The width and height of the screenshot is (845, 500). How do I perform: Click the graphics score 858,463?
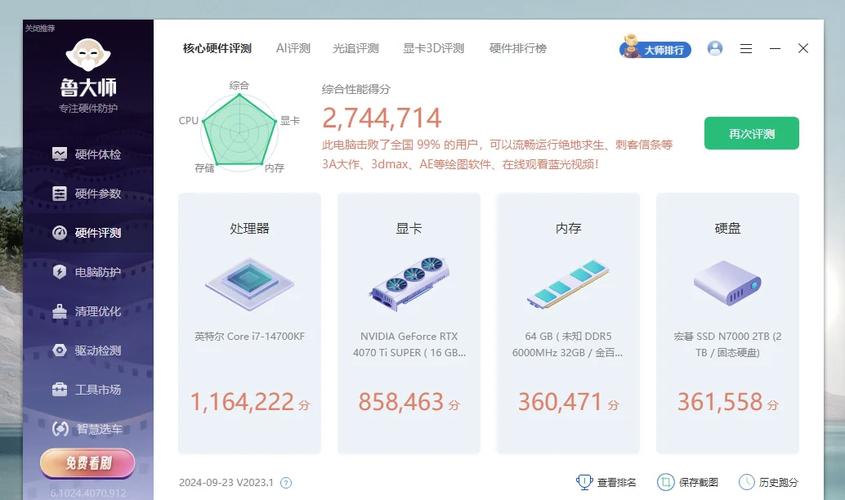click(401, 402)
